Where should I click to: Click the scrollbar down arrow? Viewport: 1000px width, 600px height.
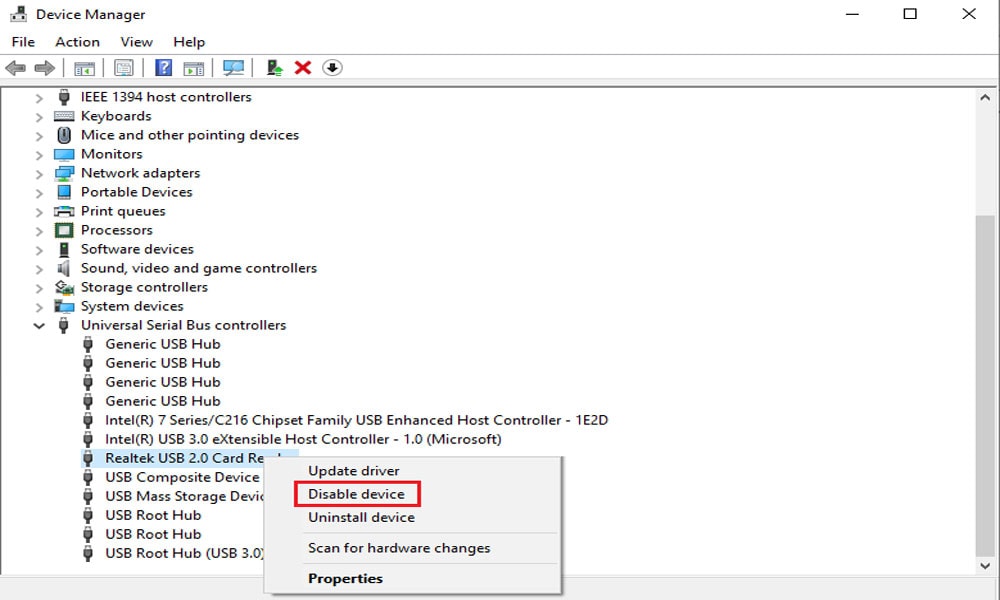[985, 565]
